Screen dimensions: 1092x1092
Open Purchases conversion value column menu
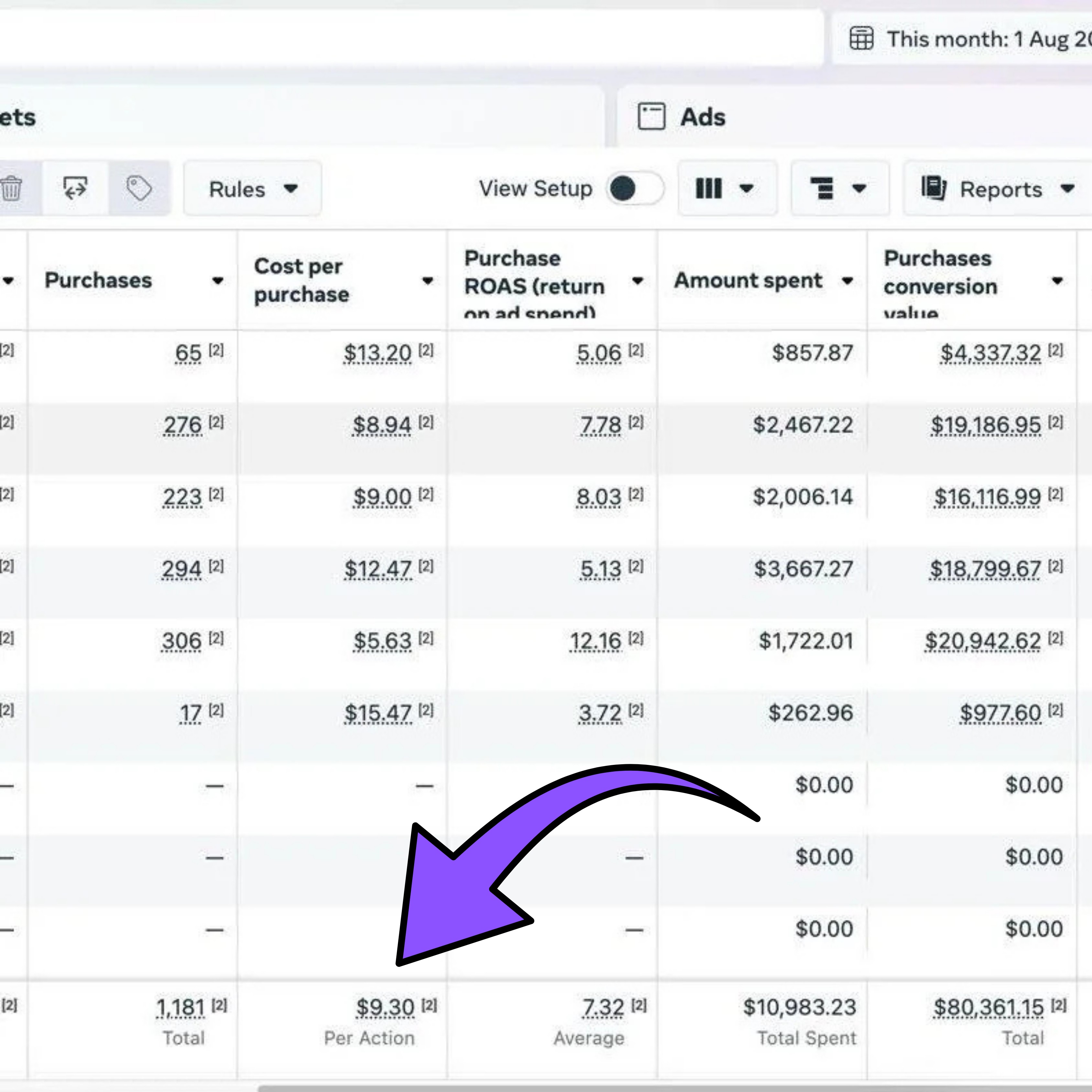coord(1057,280)
